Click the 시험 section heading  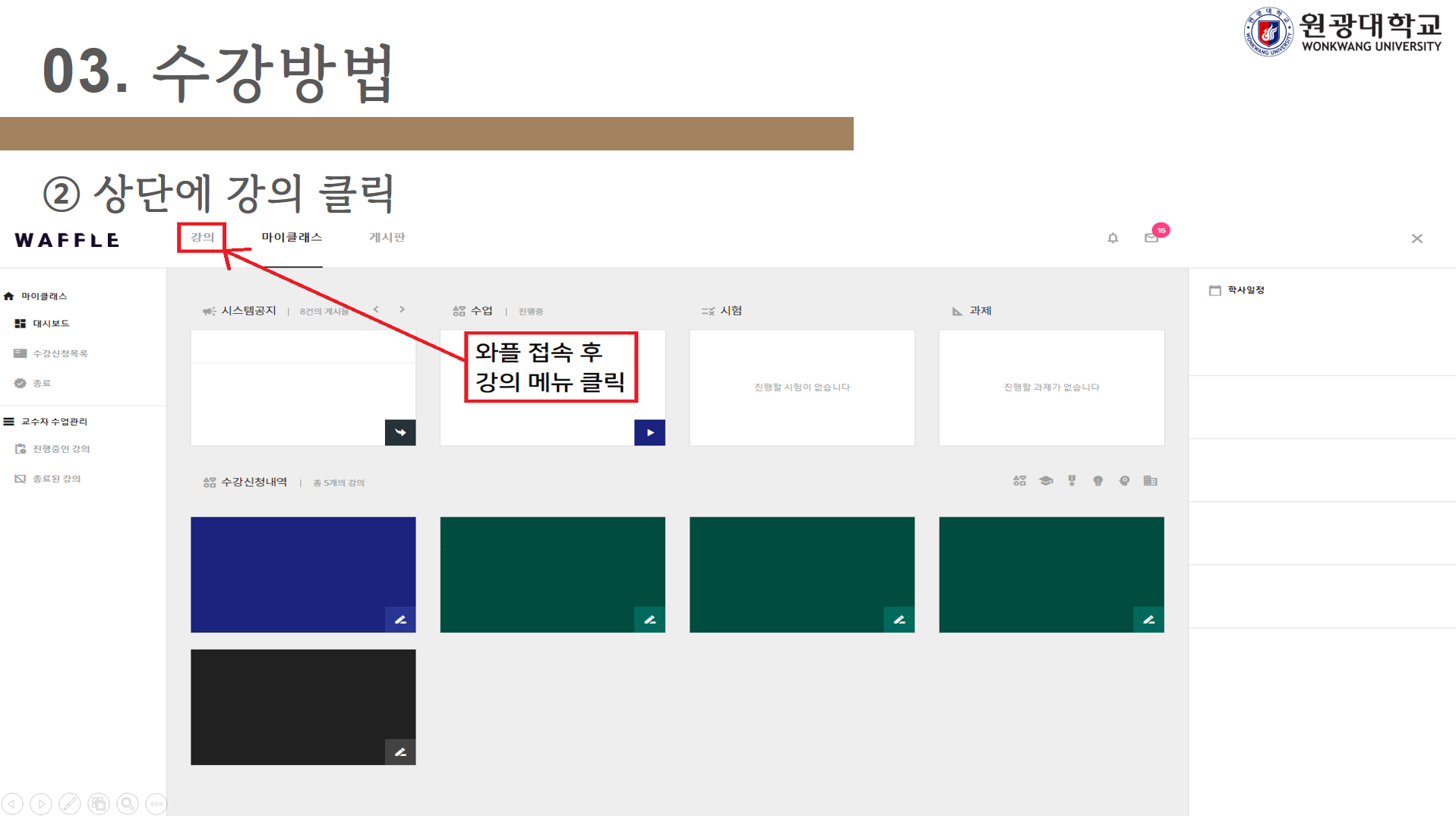(731, 311)
